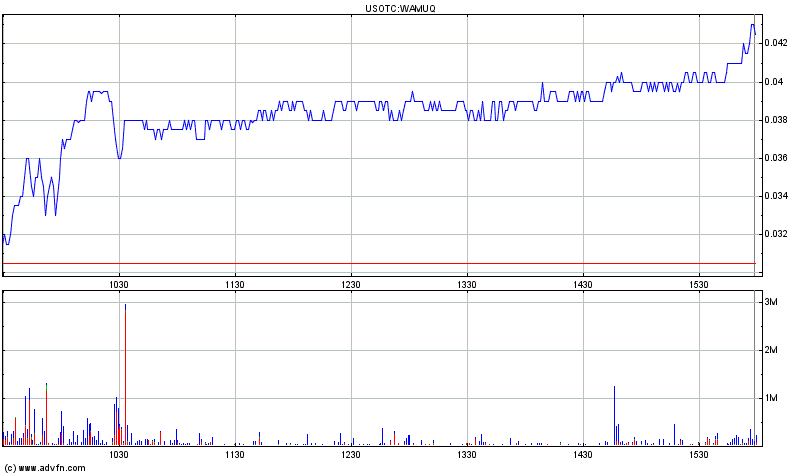Click the 0.04 price axis label

tap(774, 82)
